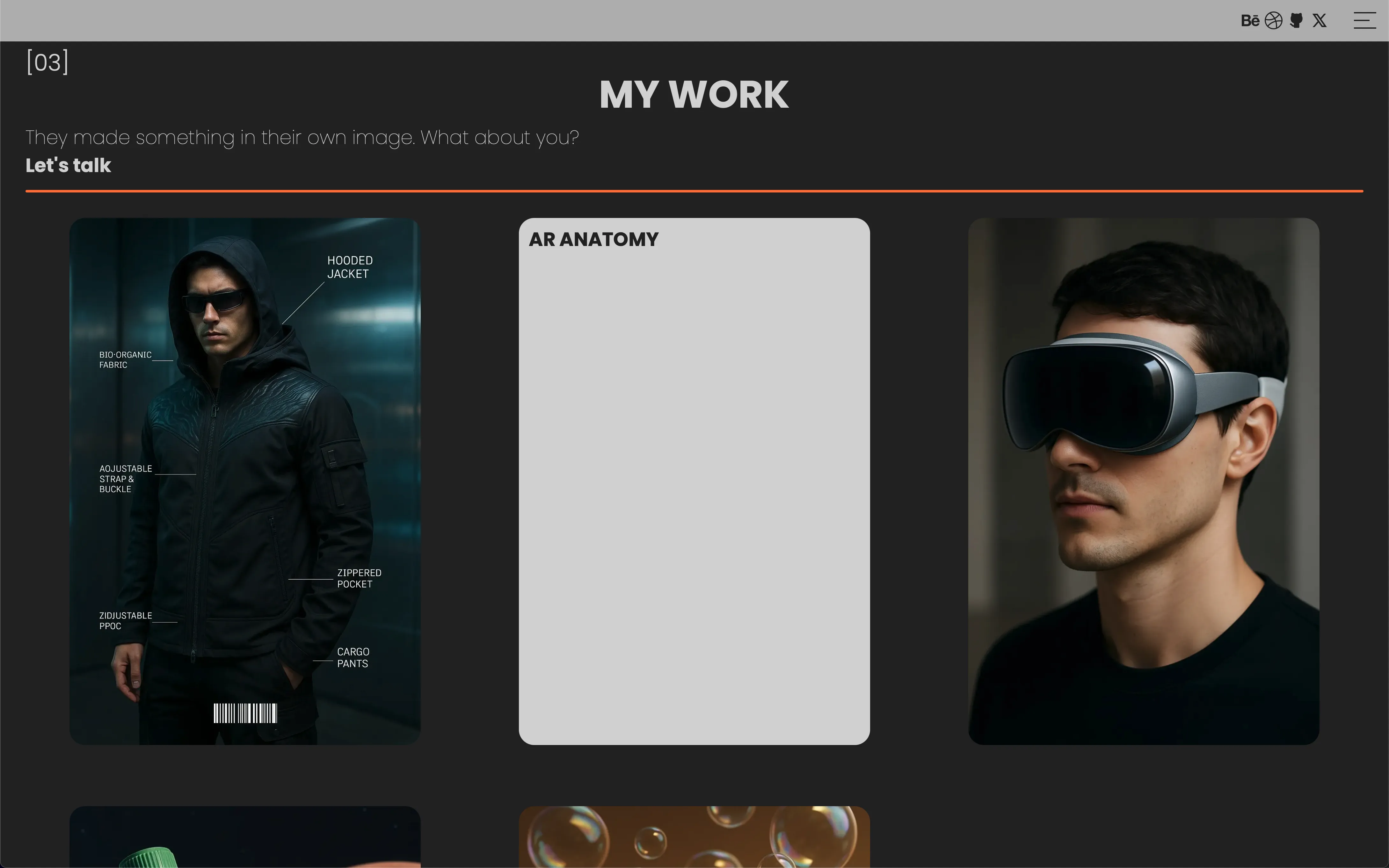Open the hamburger menu
Image resolution: width=1389 pixels, height=868 pixels.
tap(1364, 21)
